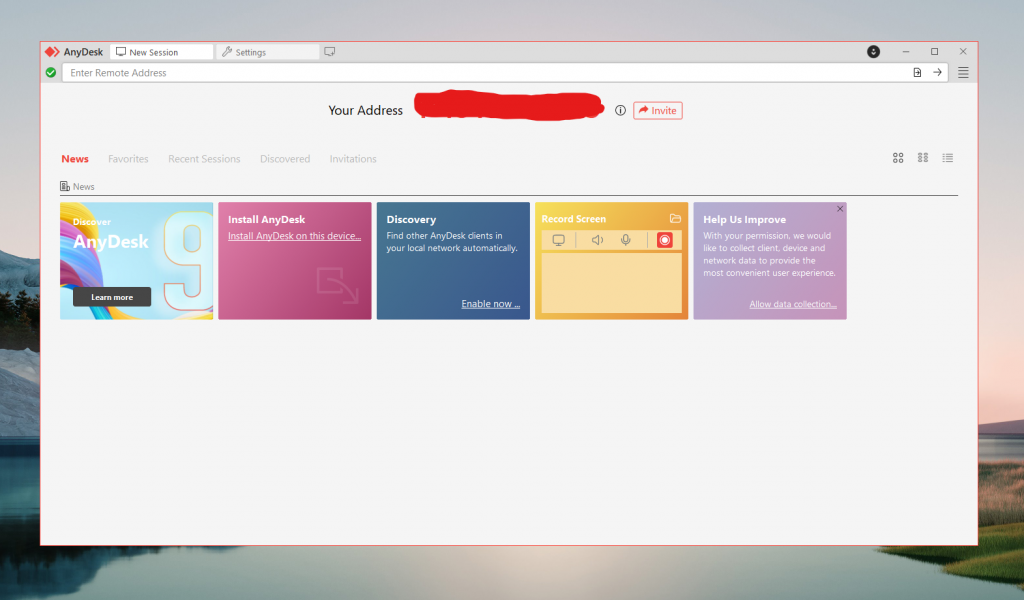Open recordings folder icon in Record Screen tile
The image size is (1024, 600).
675,218
